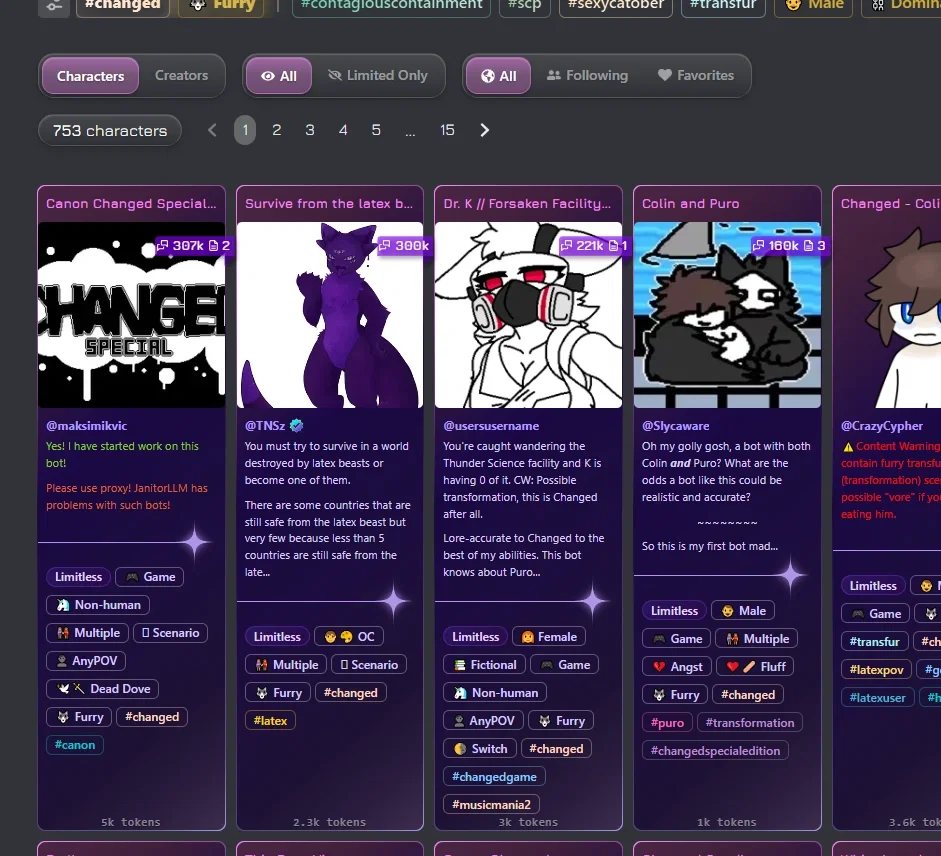This screenshot has width=941, height=856.
Task: Click the 753 characters count label
Action: pyautogui.click(x=110, y=130)
